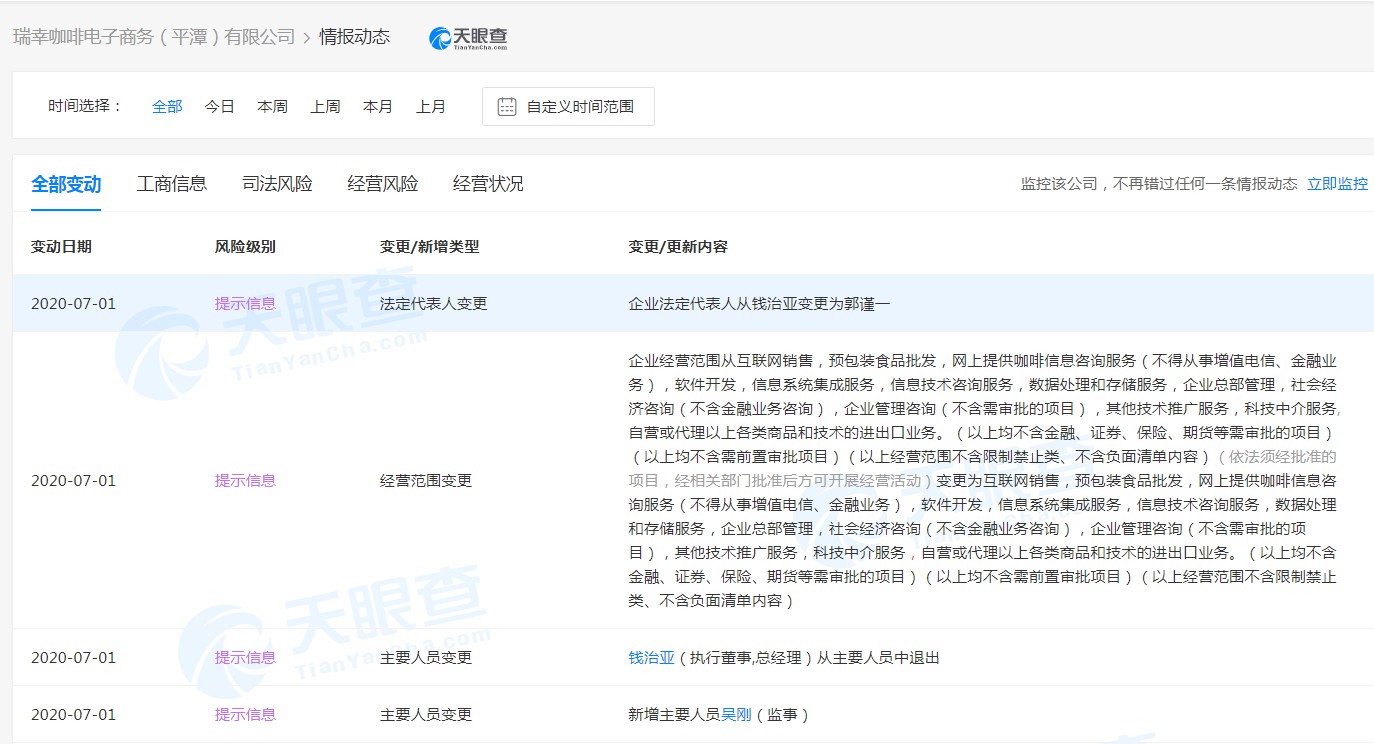
Task: Open company name 瑞幸咖啡电子商务（平潭）有限公司 breadcrumb
Action: click(x=154, y=37)
